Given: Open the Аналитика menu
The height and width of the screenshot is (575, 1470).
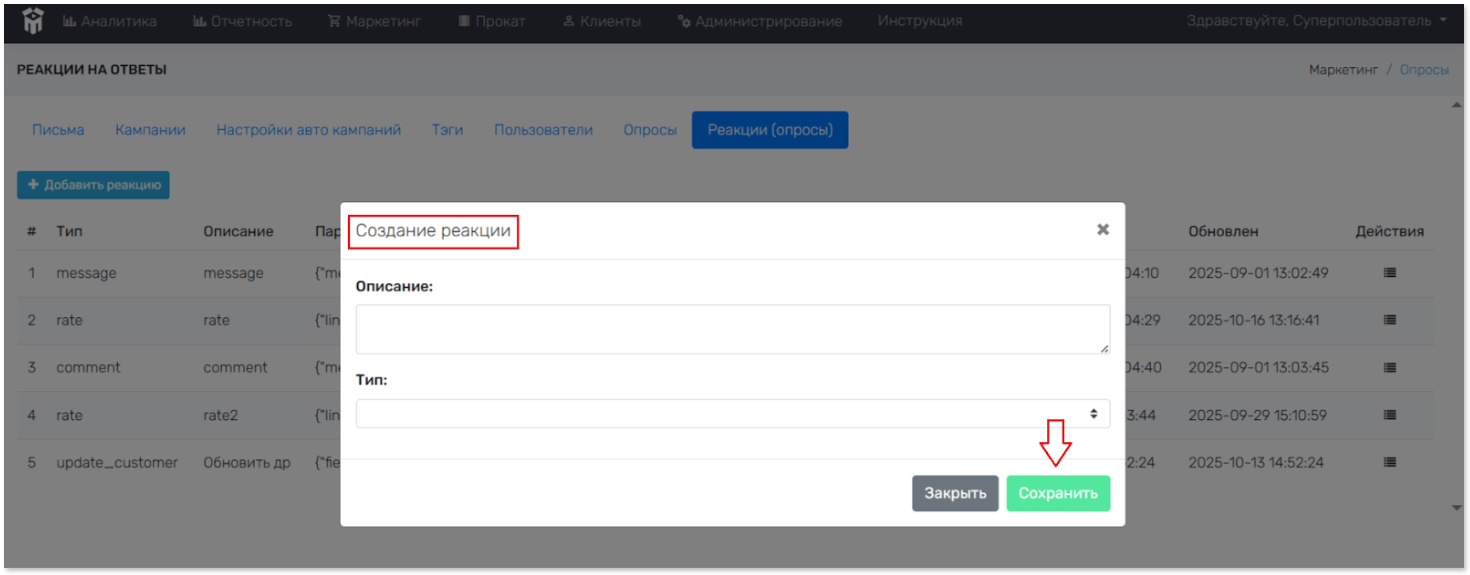Looking at the screenshot, I should point(110,21).
